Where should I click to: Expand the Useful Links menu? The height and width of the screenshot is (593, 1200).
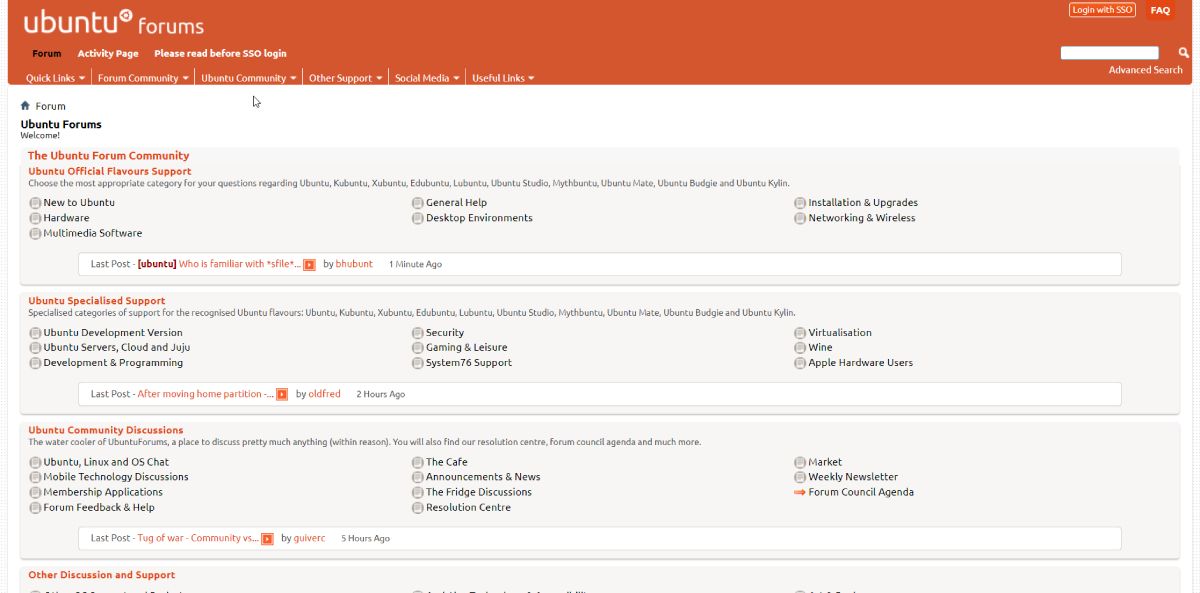pos(503,78)
